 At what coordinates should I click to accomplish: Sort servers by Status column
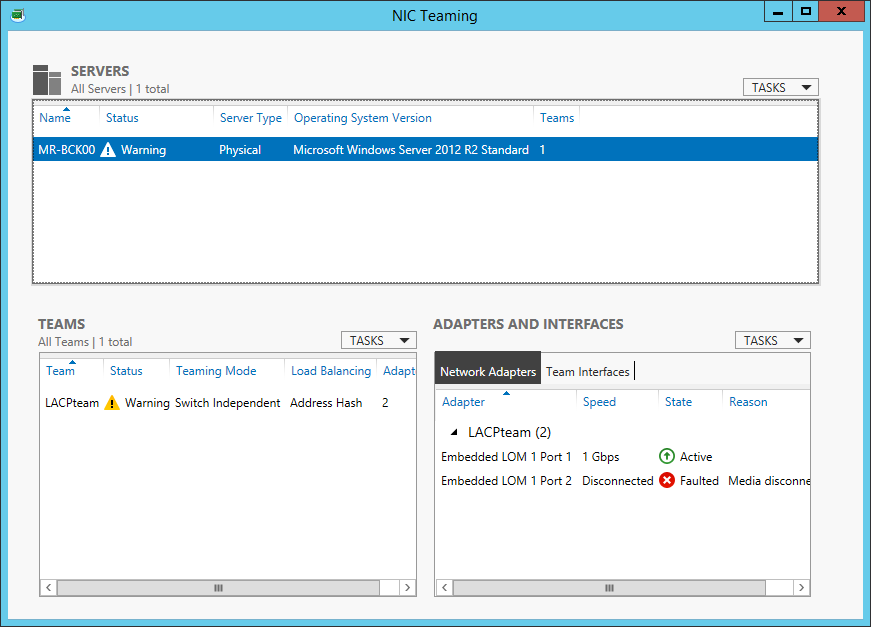(x=122, y=118)
